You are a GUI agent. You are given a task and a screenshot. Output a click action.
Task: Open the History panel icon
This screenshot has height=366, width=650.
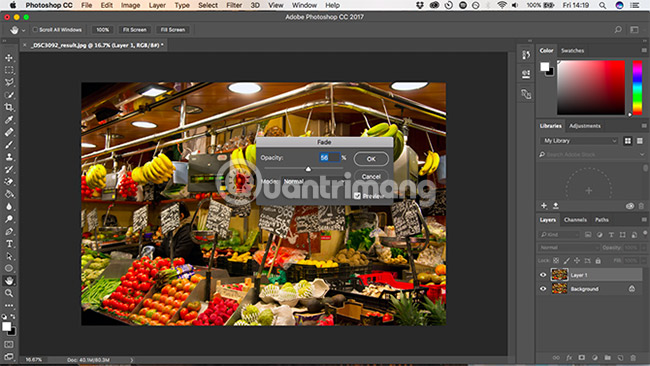click(526, 55)
